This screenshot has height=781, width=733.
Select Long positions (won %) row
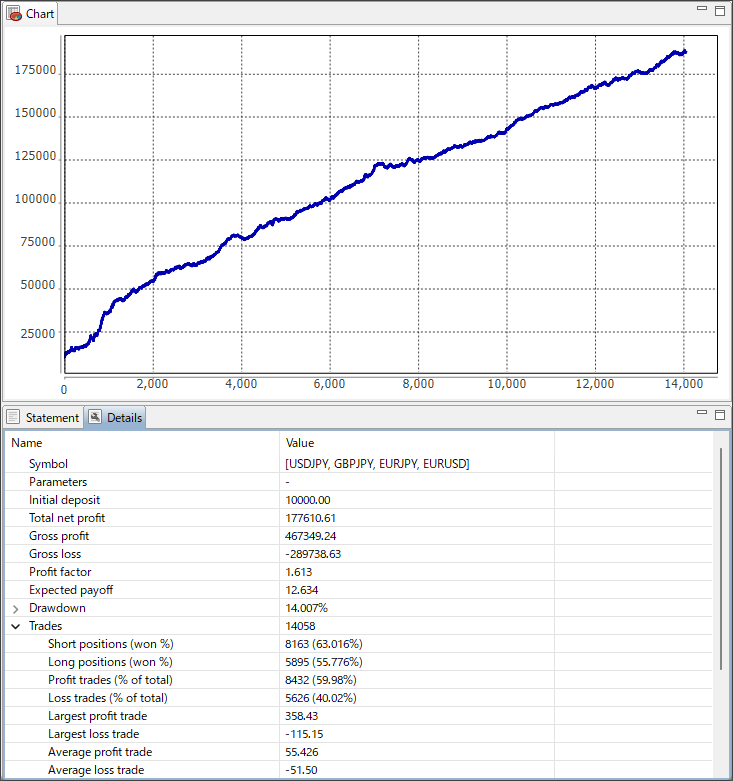click(x=359, y=662)
